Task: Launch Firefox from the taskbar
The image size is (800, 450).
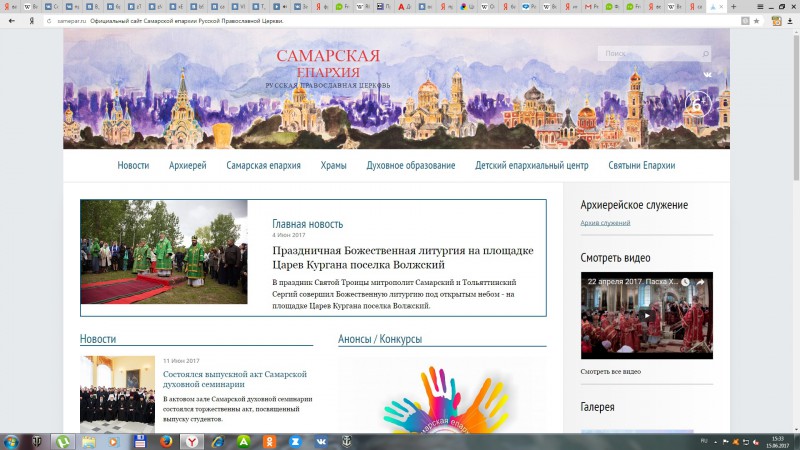Action: 166,442
